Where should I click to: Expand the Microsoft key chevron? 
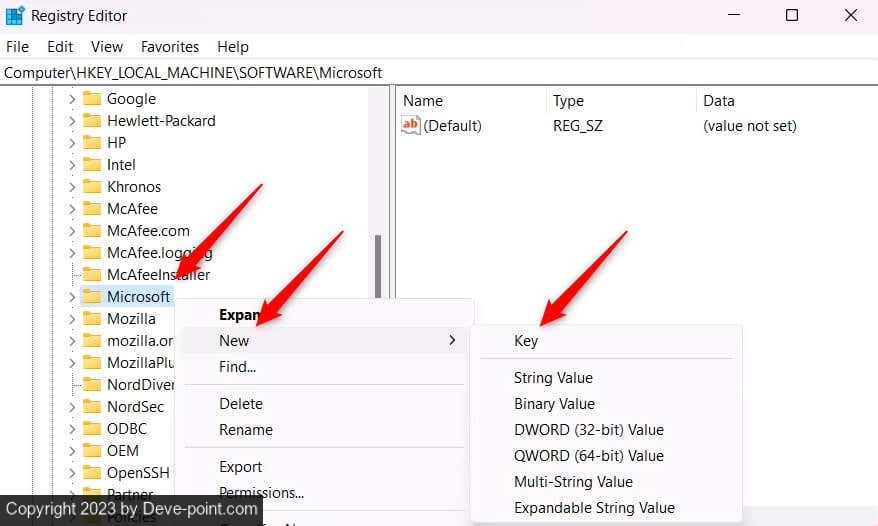click(71, 297)
